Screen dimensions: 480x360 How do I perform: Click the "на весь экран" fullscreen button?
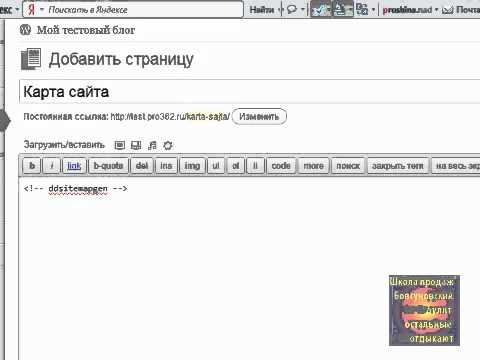point(456,166)
